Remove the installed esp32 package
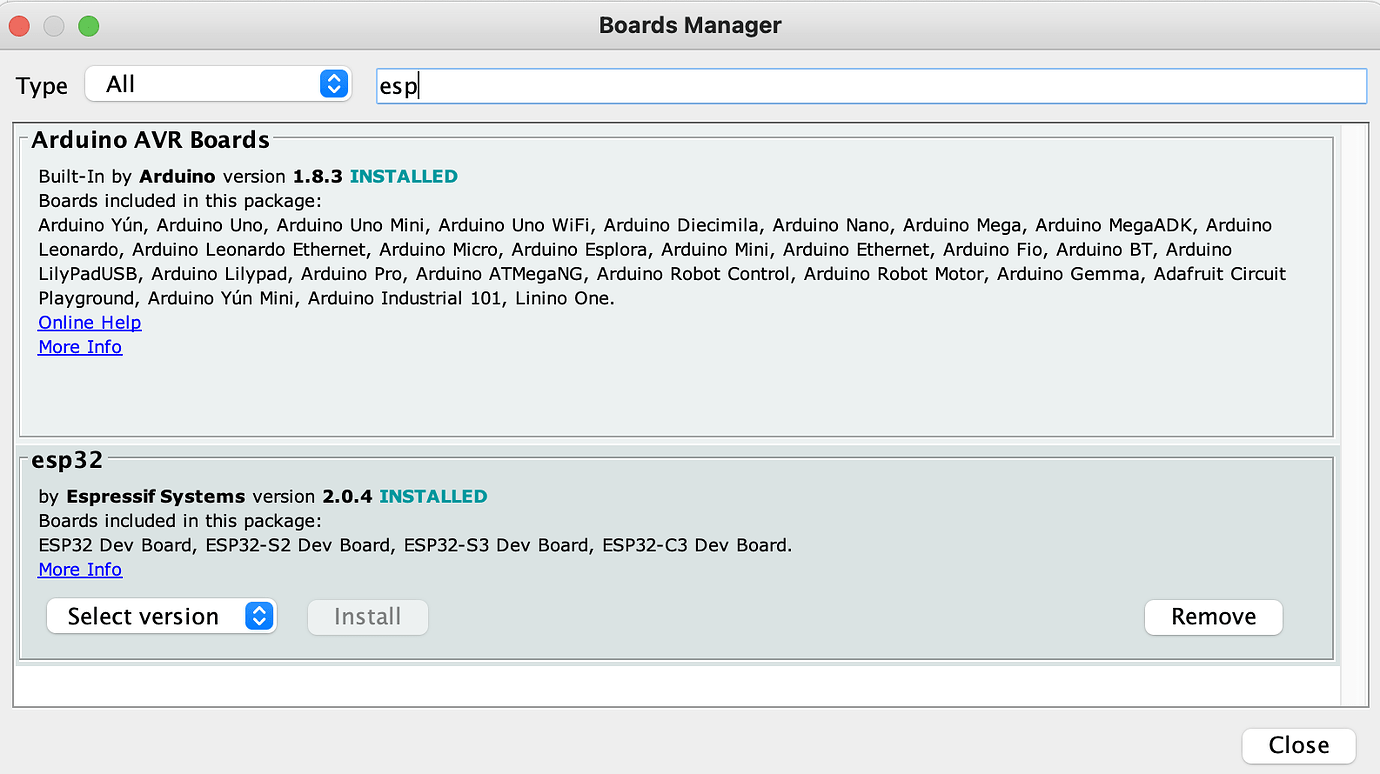Viewport: 1380px width, 774px height. click(1213, 617)
